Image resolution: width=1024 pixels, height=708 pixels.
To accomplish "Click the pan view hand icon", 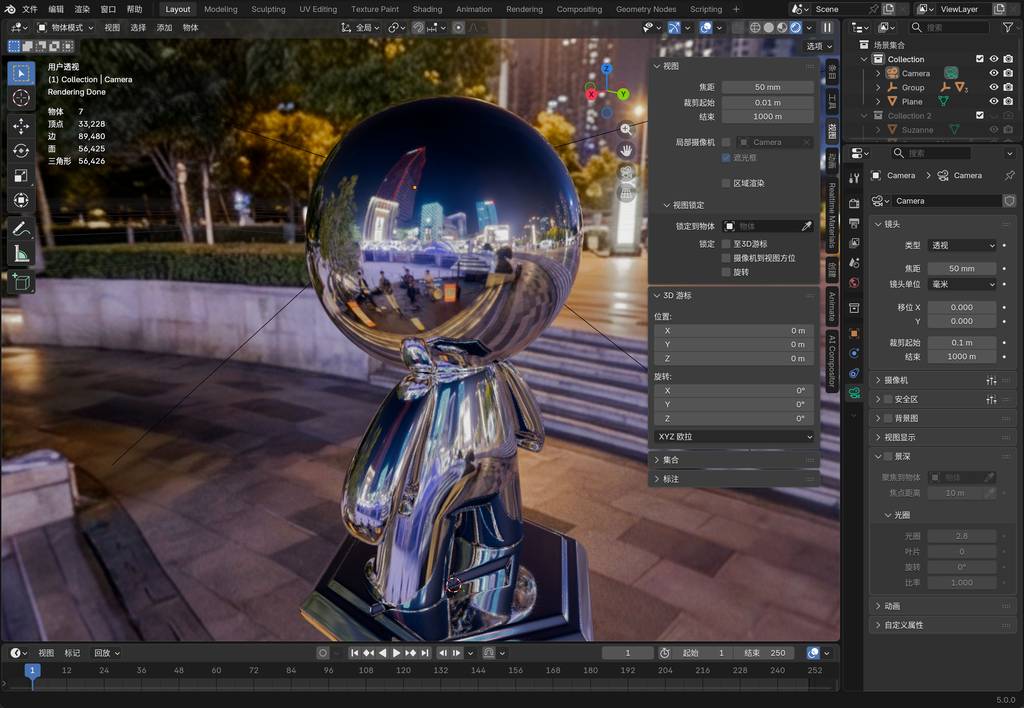I will point(626,151).
